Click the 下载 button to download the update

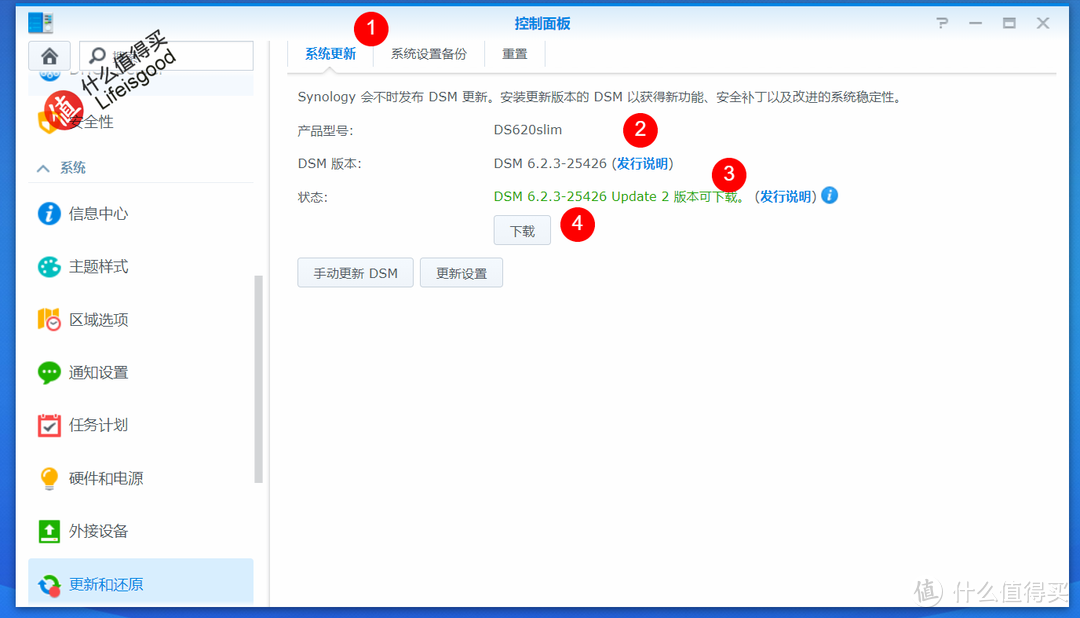(x=522, y=230)
